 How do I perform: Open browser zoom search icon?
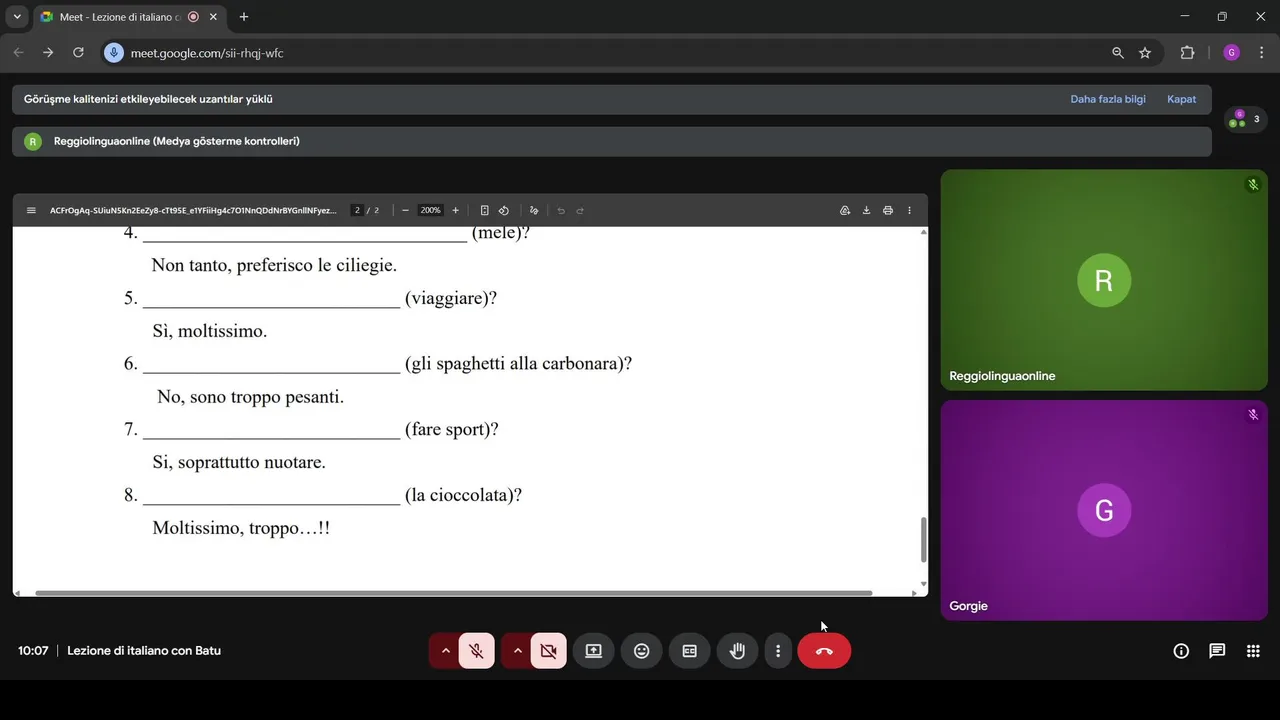tap(1118, 53)
